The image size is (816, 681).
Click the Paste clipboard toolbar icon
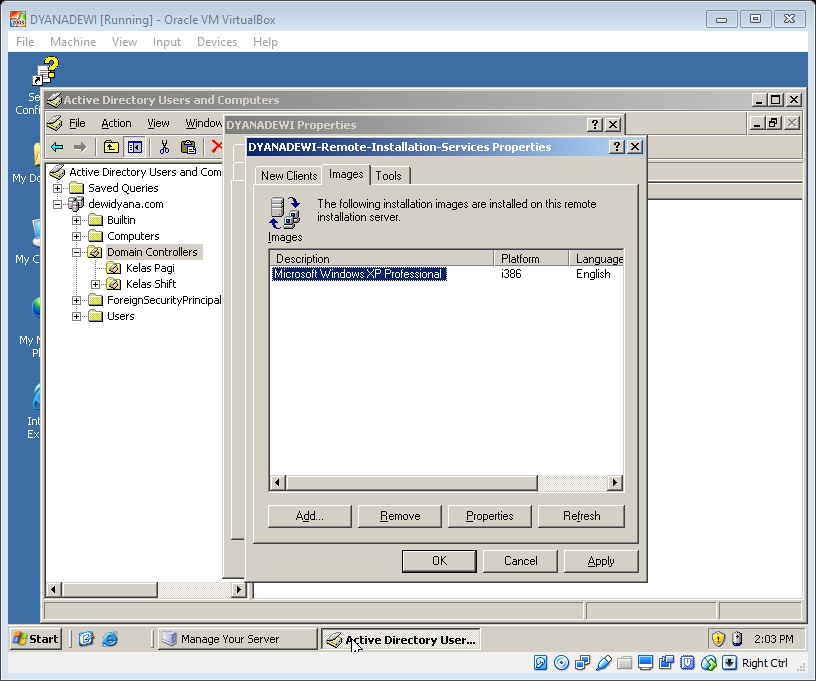pyautogui.click(x=188, y=147)
